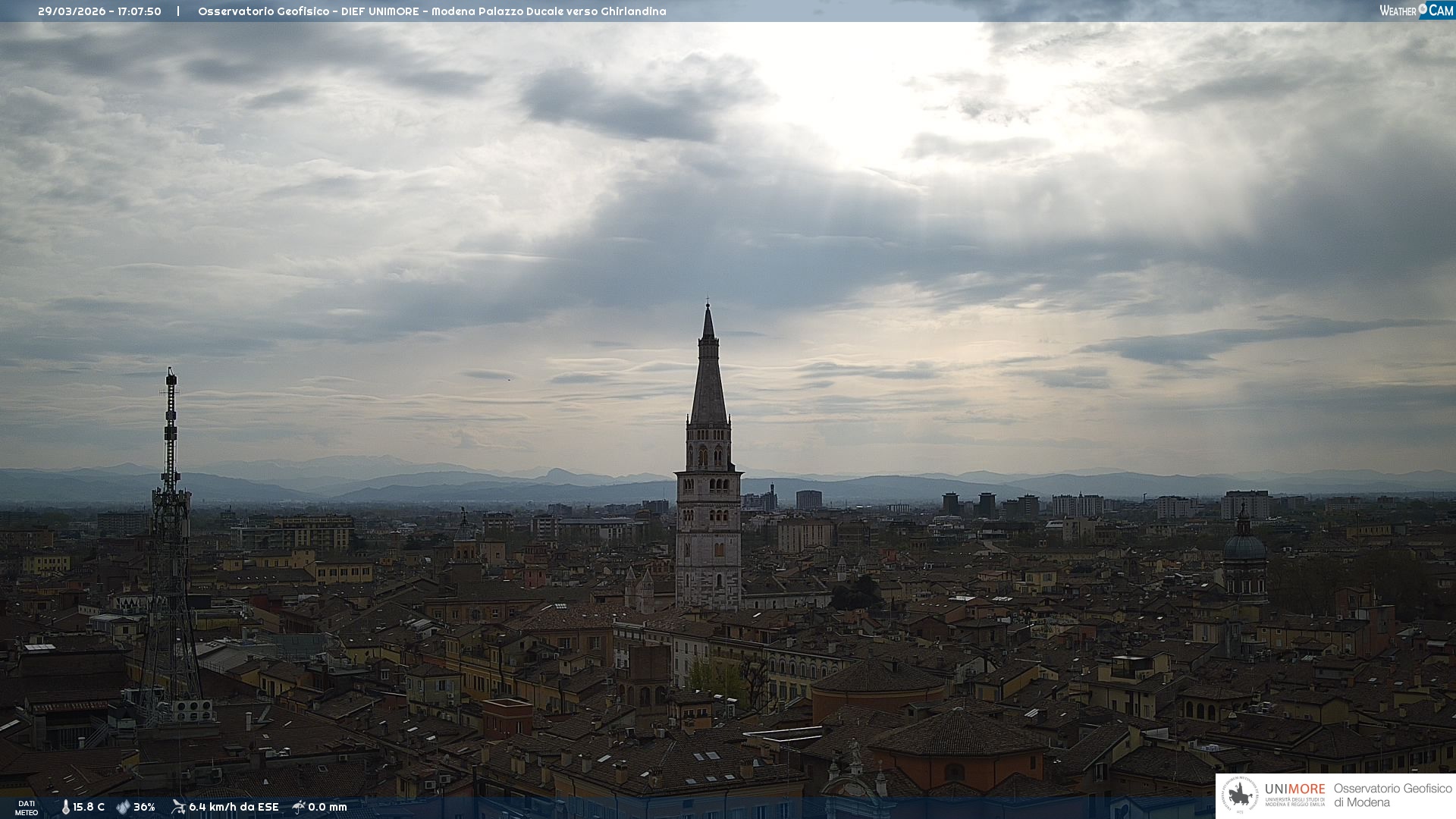Click the wind anemometer icon

[x=178, y=807]
